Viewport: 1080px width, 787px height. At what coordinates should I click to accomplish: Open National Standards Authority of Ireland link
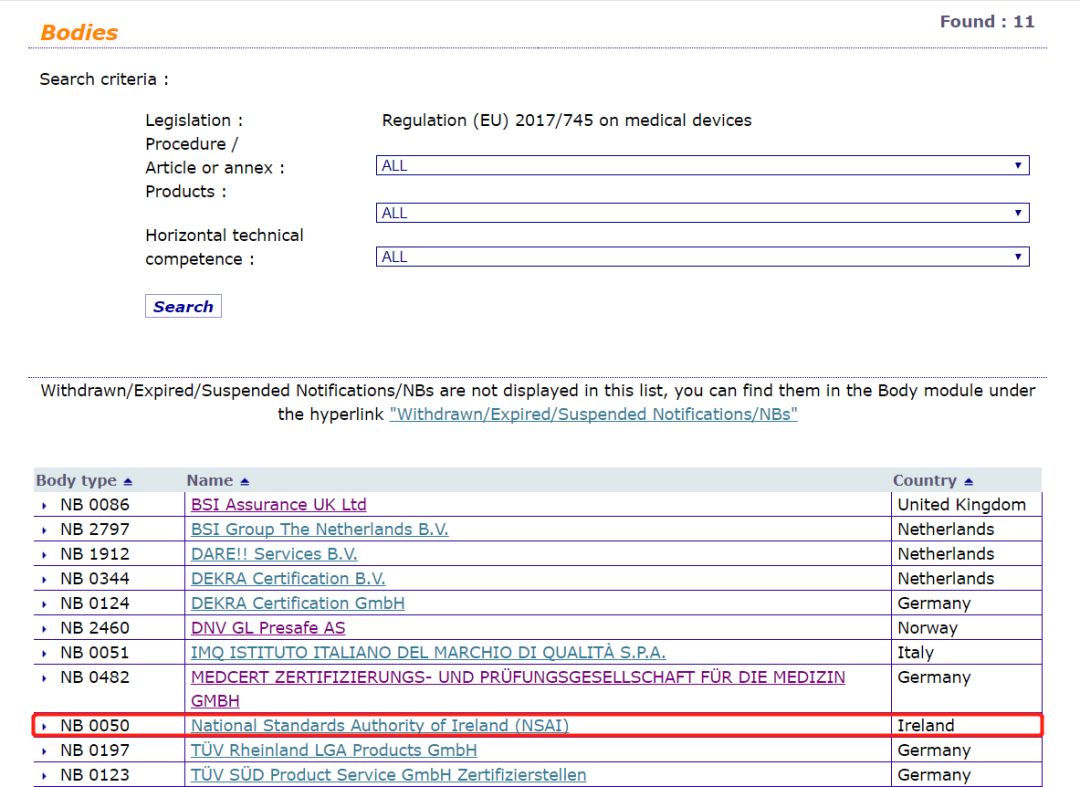point(380,726)
